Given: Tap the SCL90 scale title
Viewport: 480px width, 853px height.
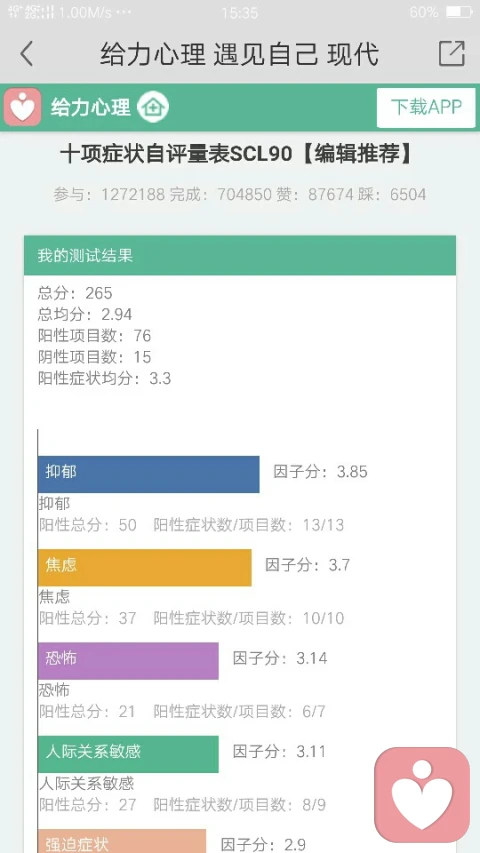Looking at the screenshot, I should pos(237,155).
